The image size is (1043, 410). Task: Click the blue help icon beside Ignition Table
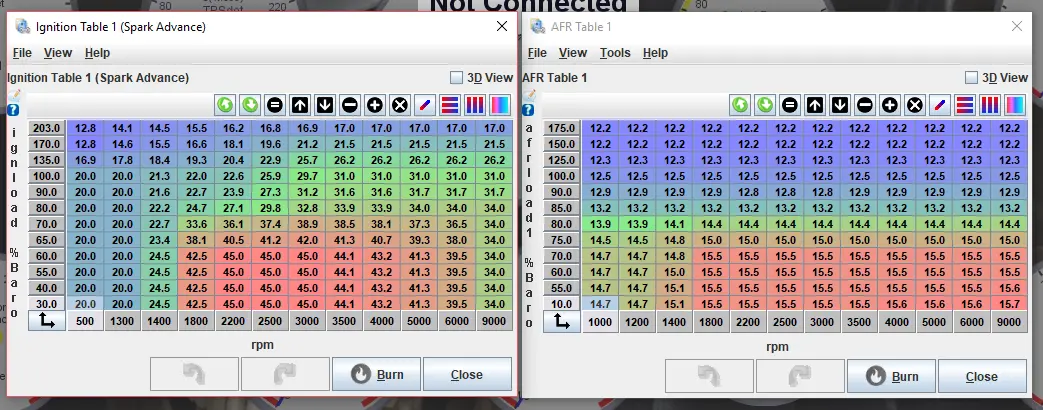pyautogui.click(x=13, y=110)
